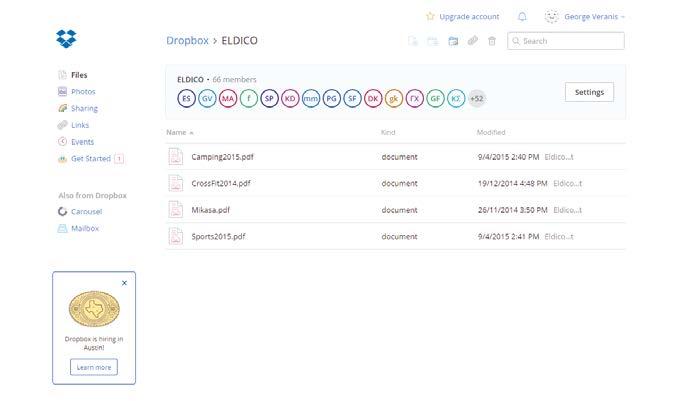Click the new folder toolbar icon

(x=432, y=41)
